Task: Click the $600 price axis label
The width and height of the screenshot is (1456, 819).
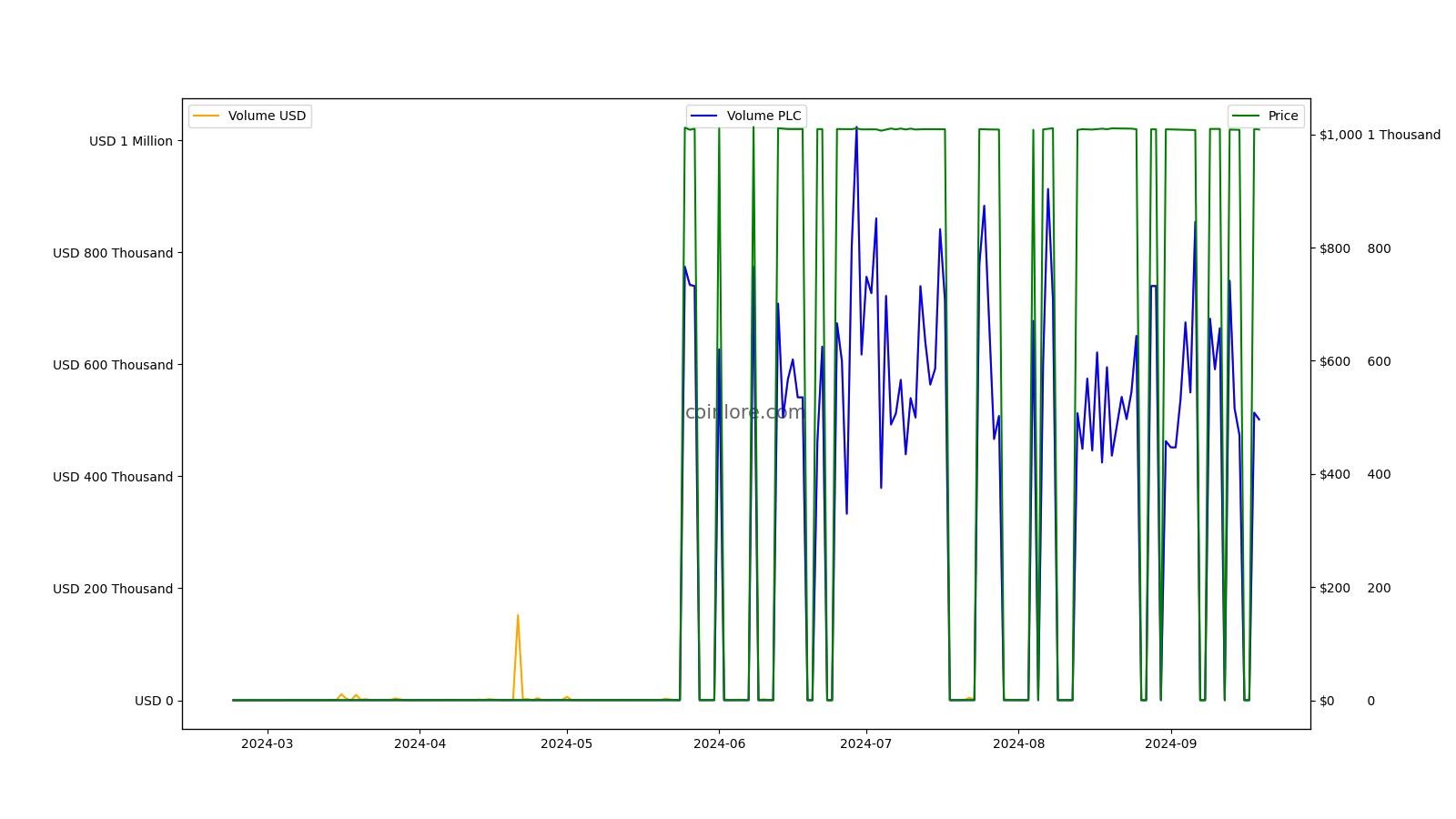Action: (1335, 361)
